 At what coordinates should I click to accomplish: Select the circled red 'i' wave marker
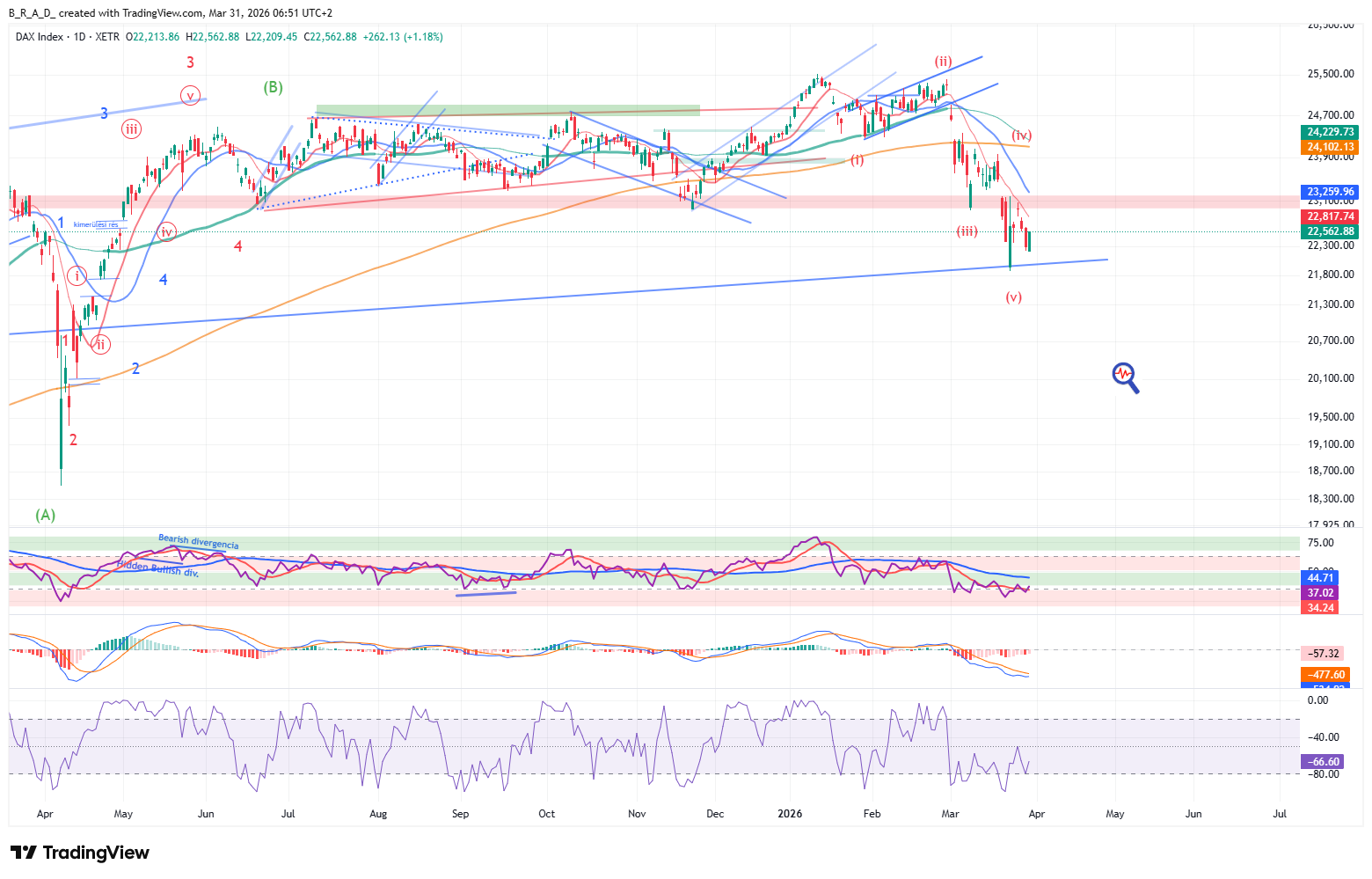pos(77,276)
